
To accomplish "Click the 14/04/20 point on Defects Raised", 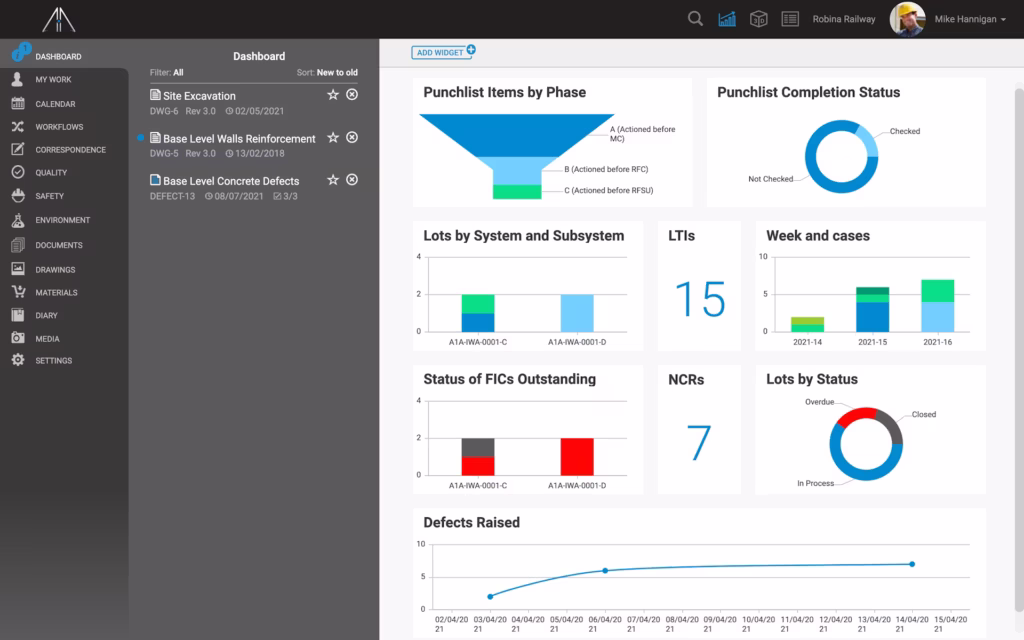I will pos(912,564).
